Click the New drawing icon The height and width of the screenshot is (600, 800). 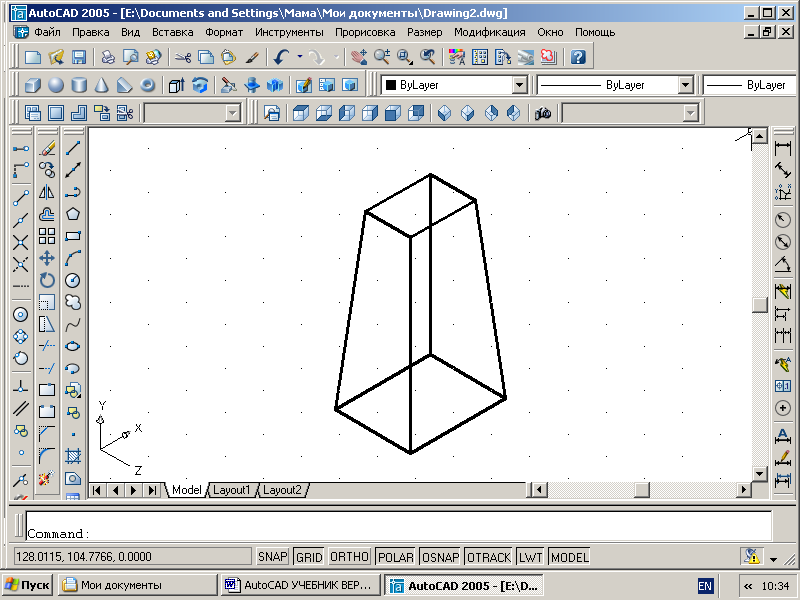[x=33, y=57]
